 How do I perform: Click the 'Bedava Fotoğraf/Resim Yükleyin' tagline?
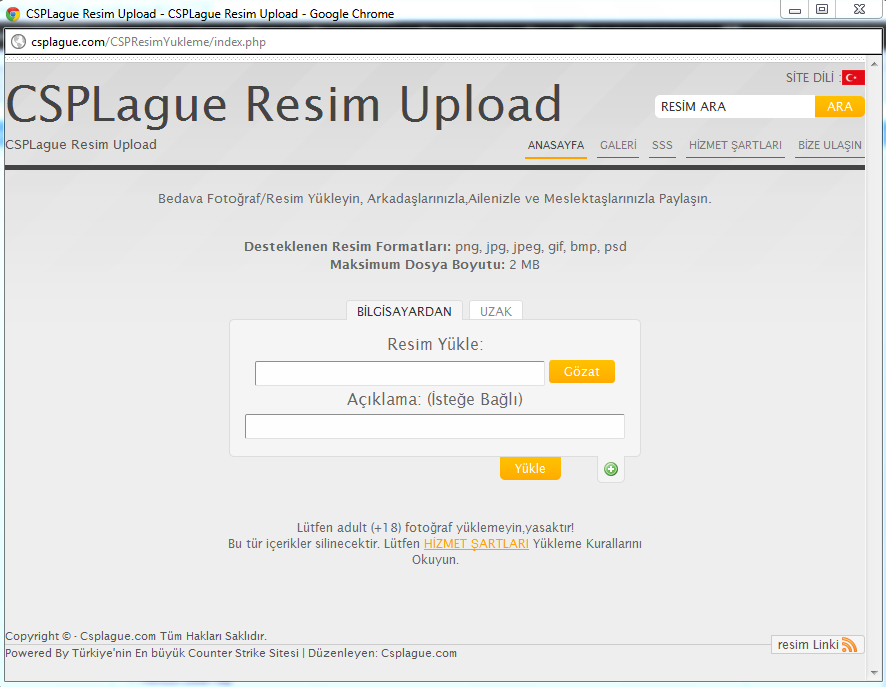click(x=435, y=199)
